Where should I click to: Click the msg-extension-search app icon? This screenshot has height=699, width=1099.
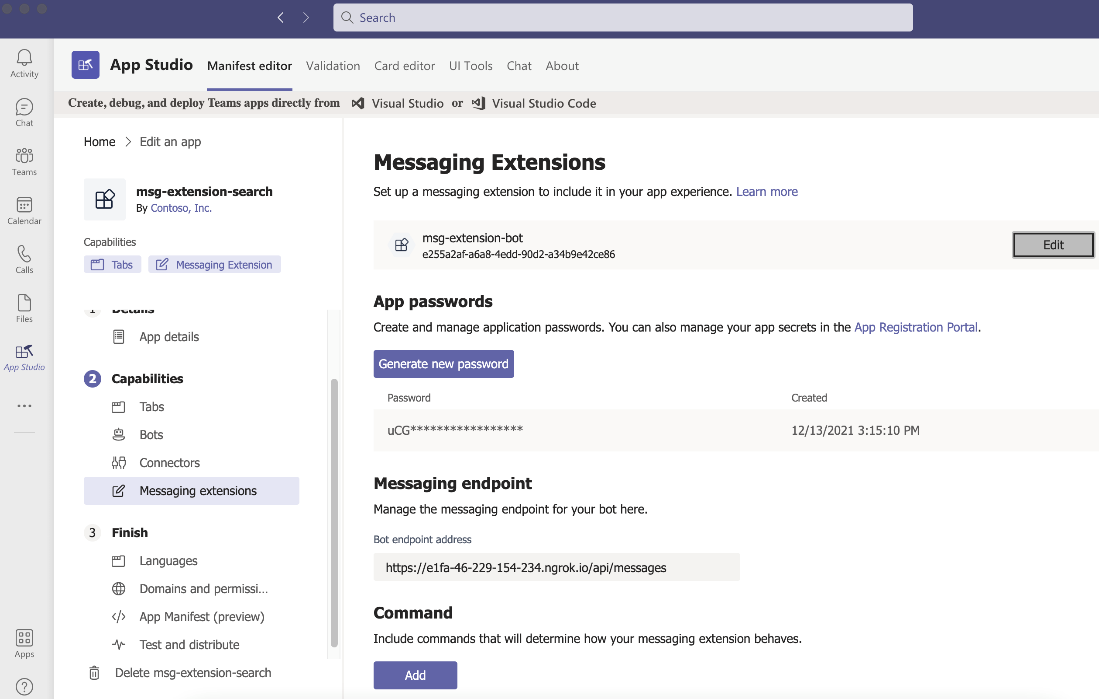point(105,199)
